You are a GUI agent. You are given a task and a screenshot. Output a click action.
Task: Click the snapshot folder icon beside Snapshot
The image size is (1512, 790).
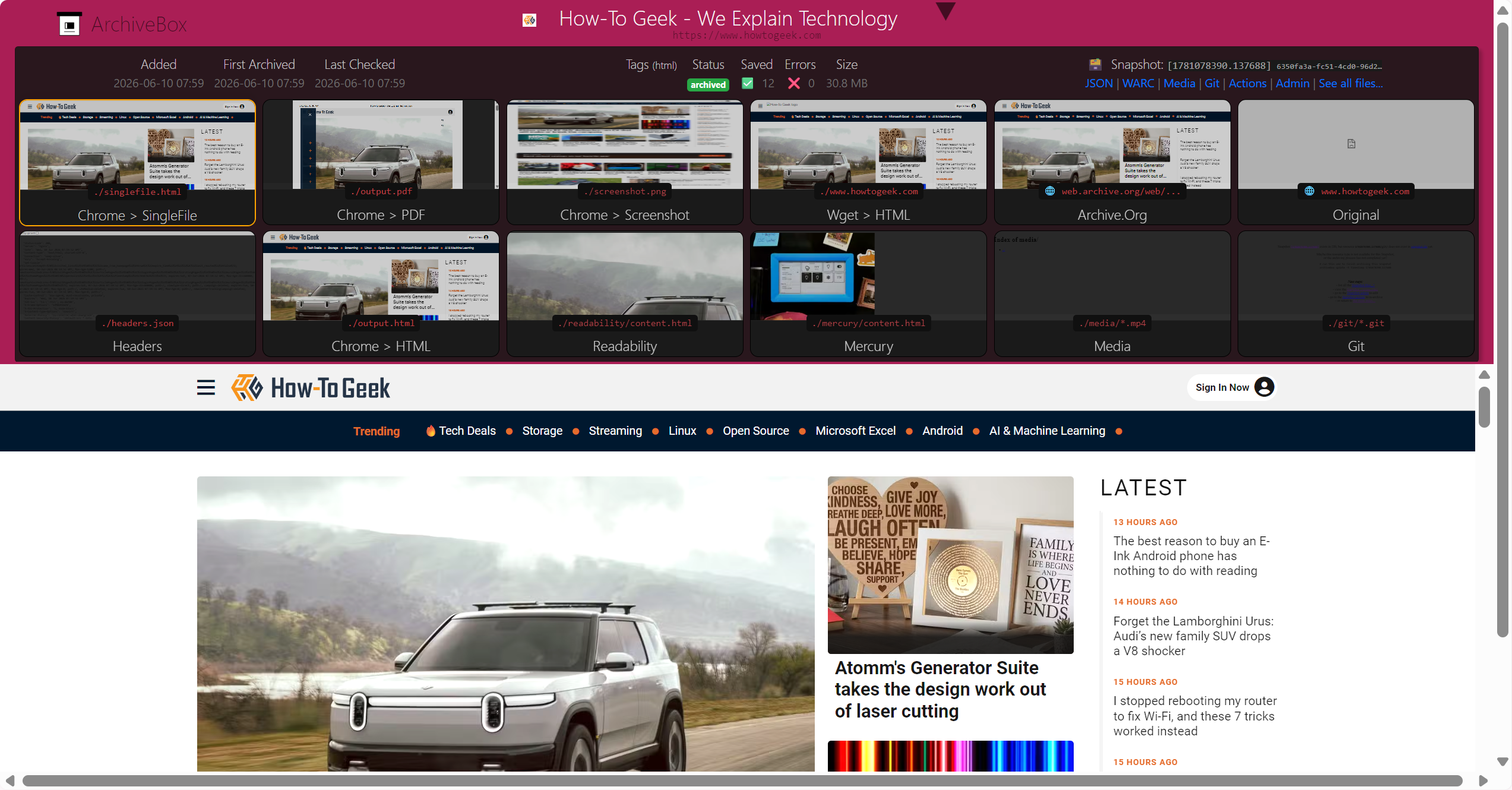click(x=1096, y=64)
